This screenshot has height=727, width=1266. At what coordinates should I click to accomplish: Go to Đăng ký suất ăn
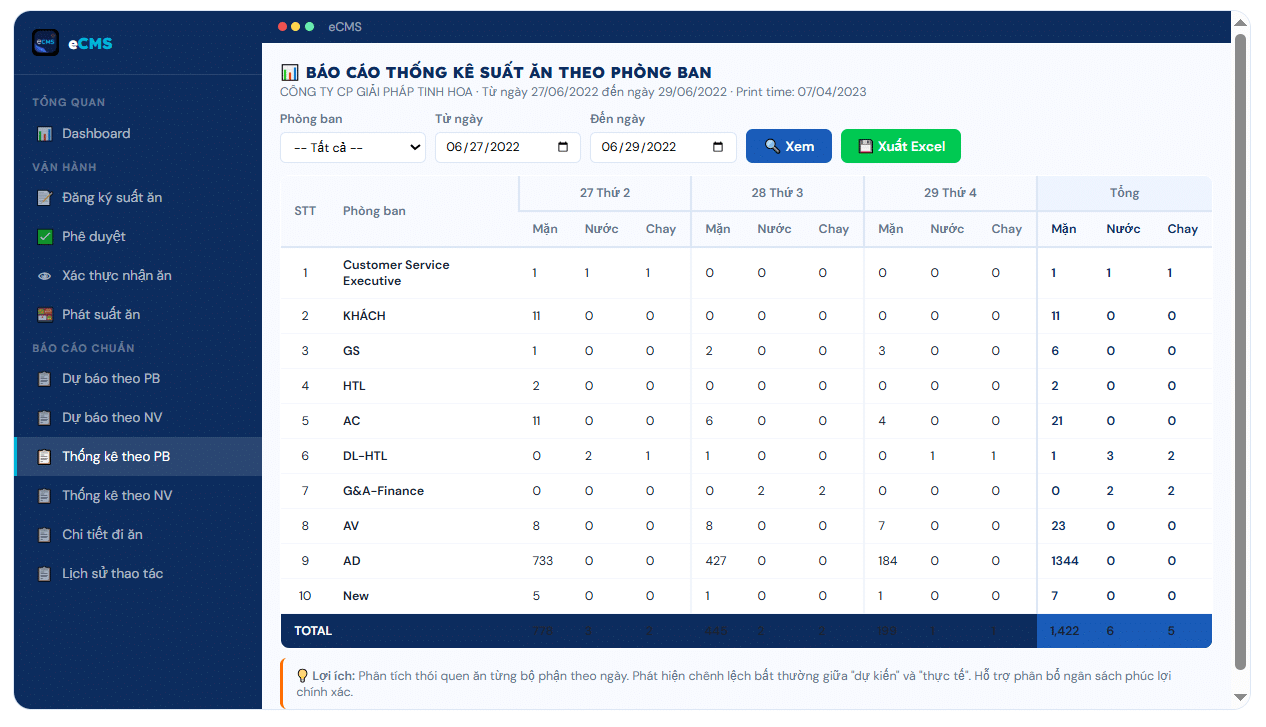(x=138, y=198)
